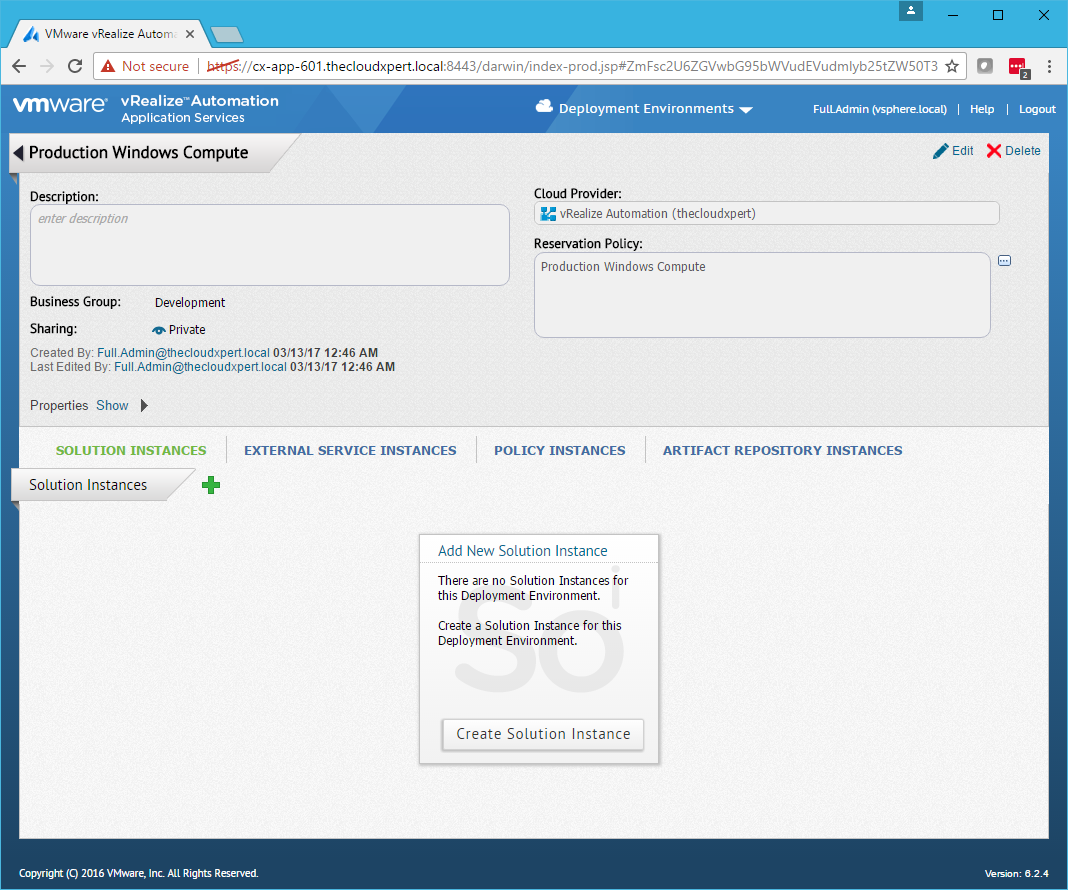The height and width of the screenshot is (890, 1068).
Task: Click the Create Solution Instance button
Action: pos(543,734)
